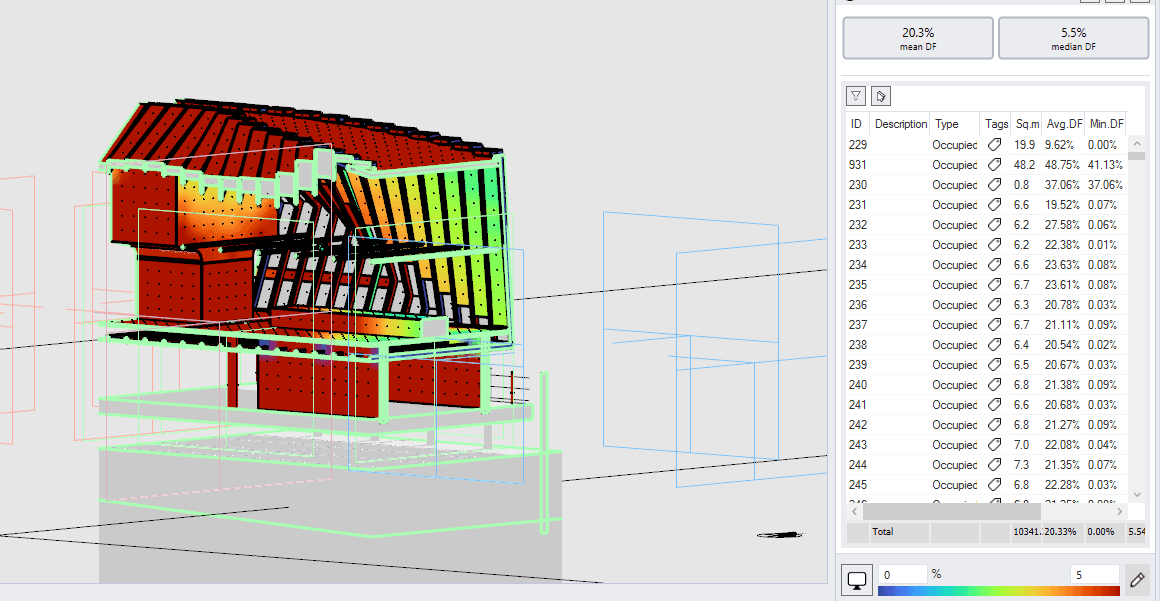Screen dimensions: 1160x601
Task: Click the Min.DF column header
Action: point(1107,123)
